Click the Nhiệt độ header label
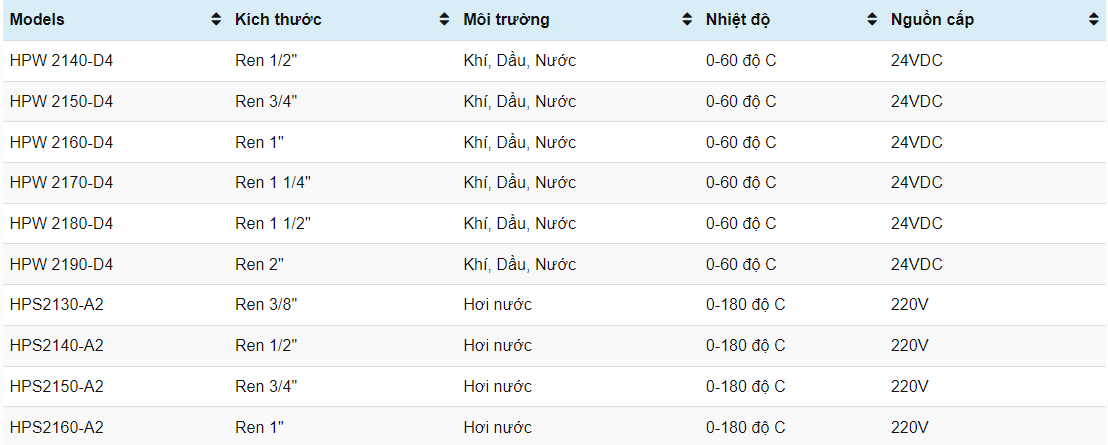The width and height of the screenshot is (1108, 445). tap(738, 20)
